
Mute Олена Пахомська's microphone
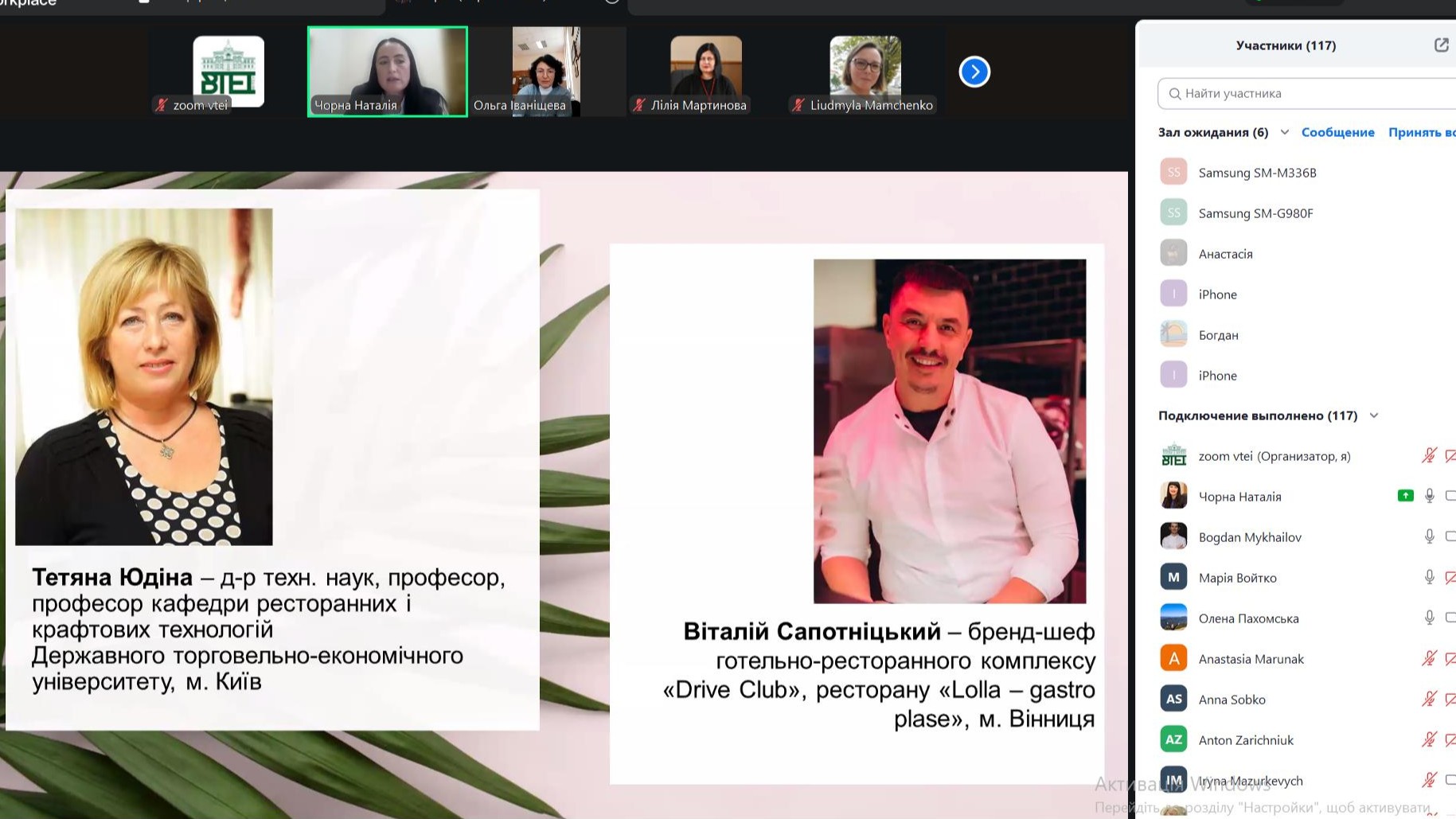1429,618
